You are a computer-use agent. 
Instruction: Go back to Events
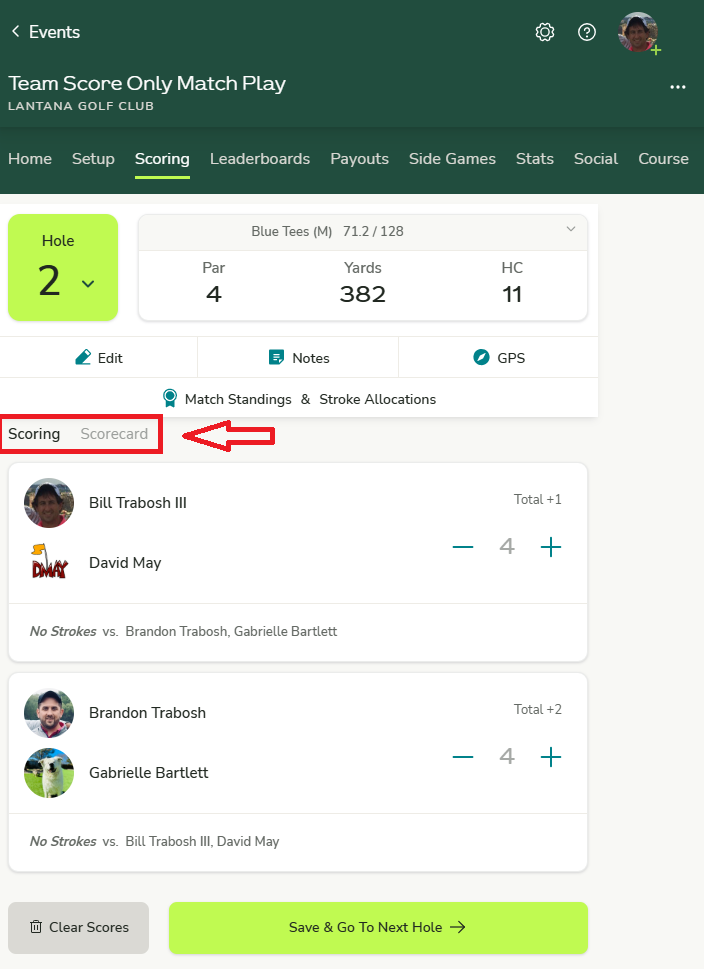click(x=45, y=32)
